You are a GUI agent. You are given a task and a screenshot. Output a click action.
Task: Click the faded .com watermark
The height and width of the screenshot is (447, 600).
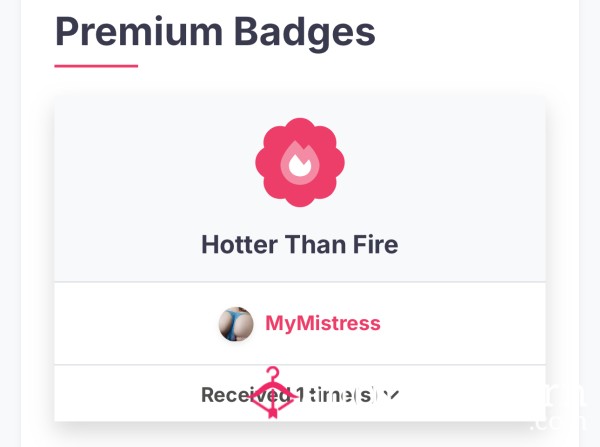point(558,423)
